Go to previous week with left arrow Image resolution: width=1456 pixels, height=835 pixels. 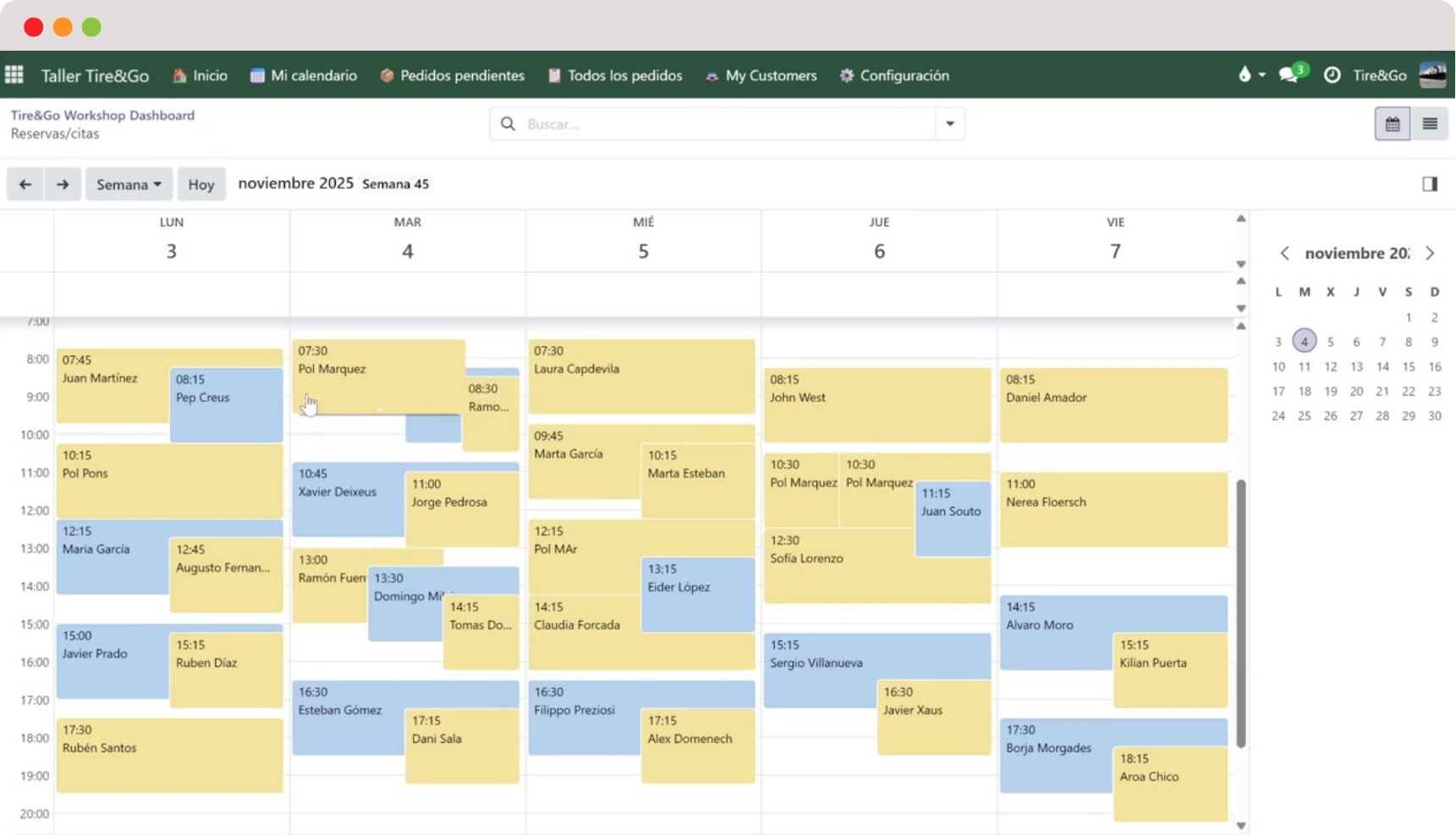25,184
